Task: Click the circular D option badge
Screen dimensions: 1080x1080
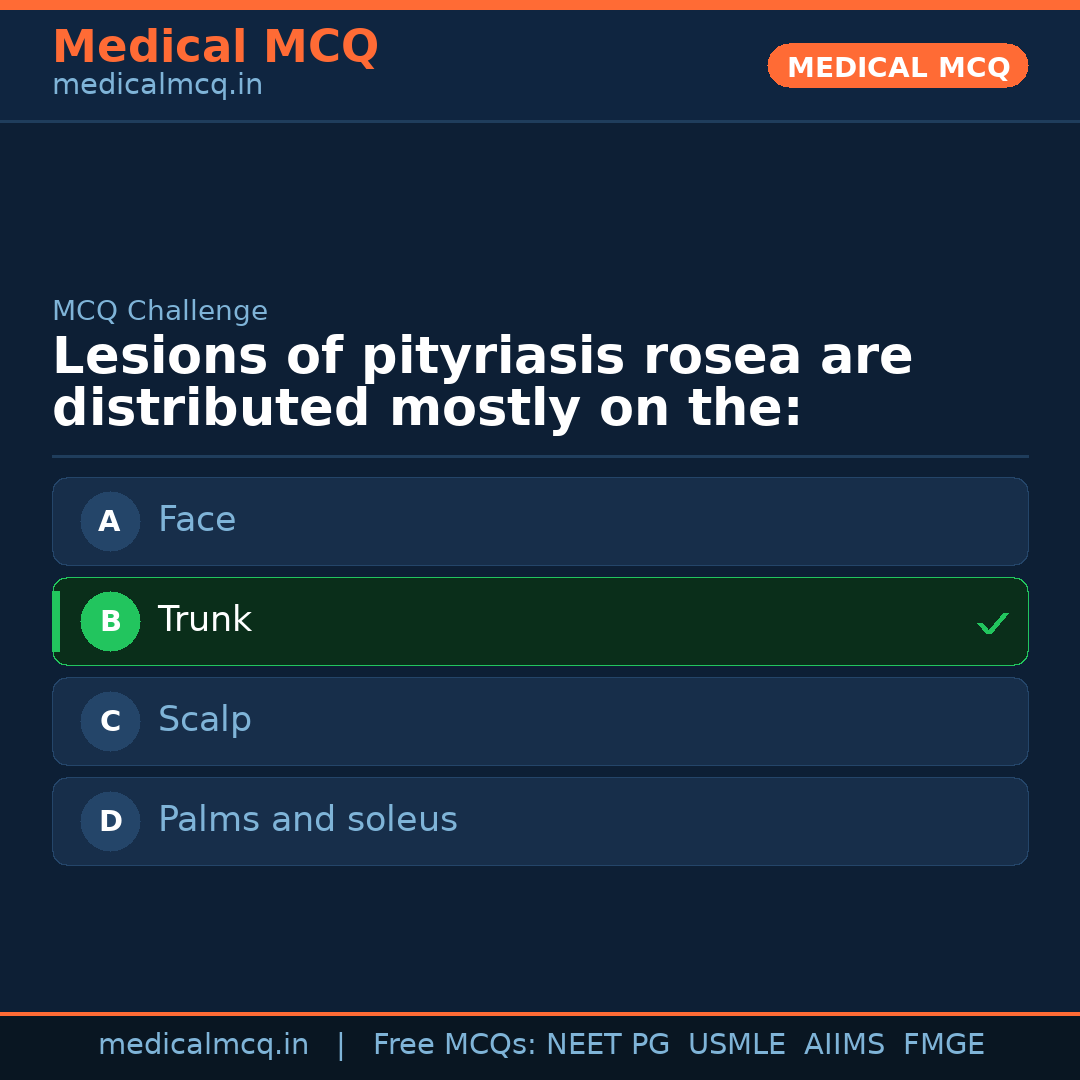Action: pos(110,821)
